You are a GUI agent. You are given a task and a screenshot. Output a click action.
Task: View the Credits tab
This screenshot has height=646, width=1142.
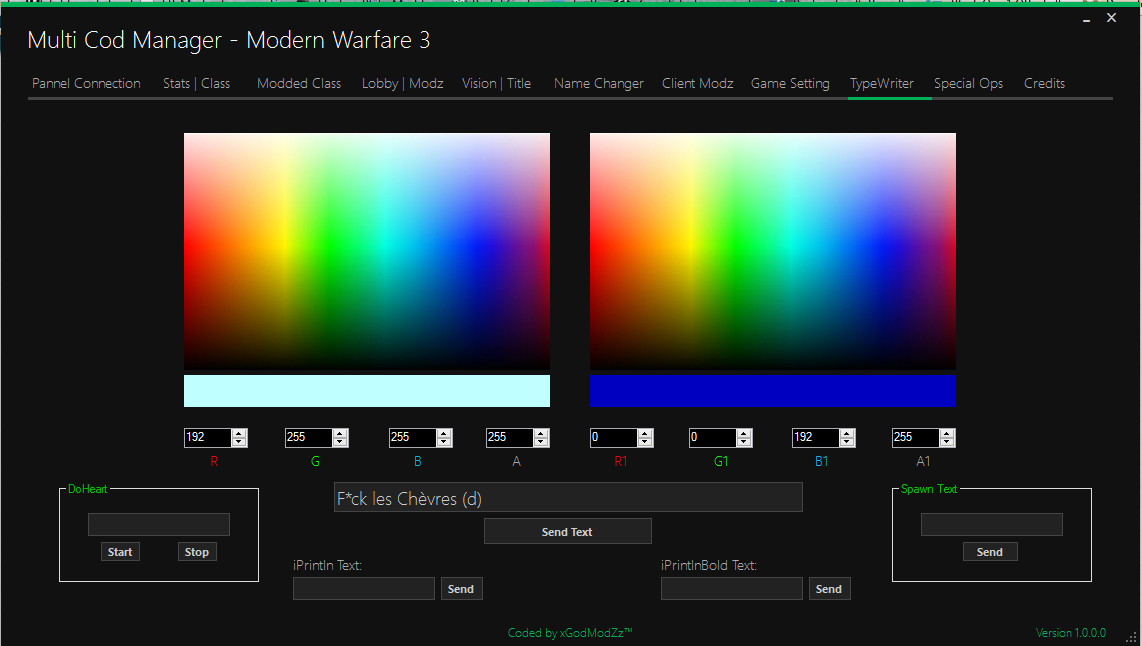(x=1044, y=84)
